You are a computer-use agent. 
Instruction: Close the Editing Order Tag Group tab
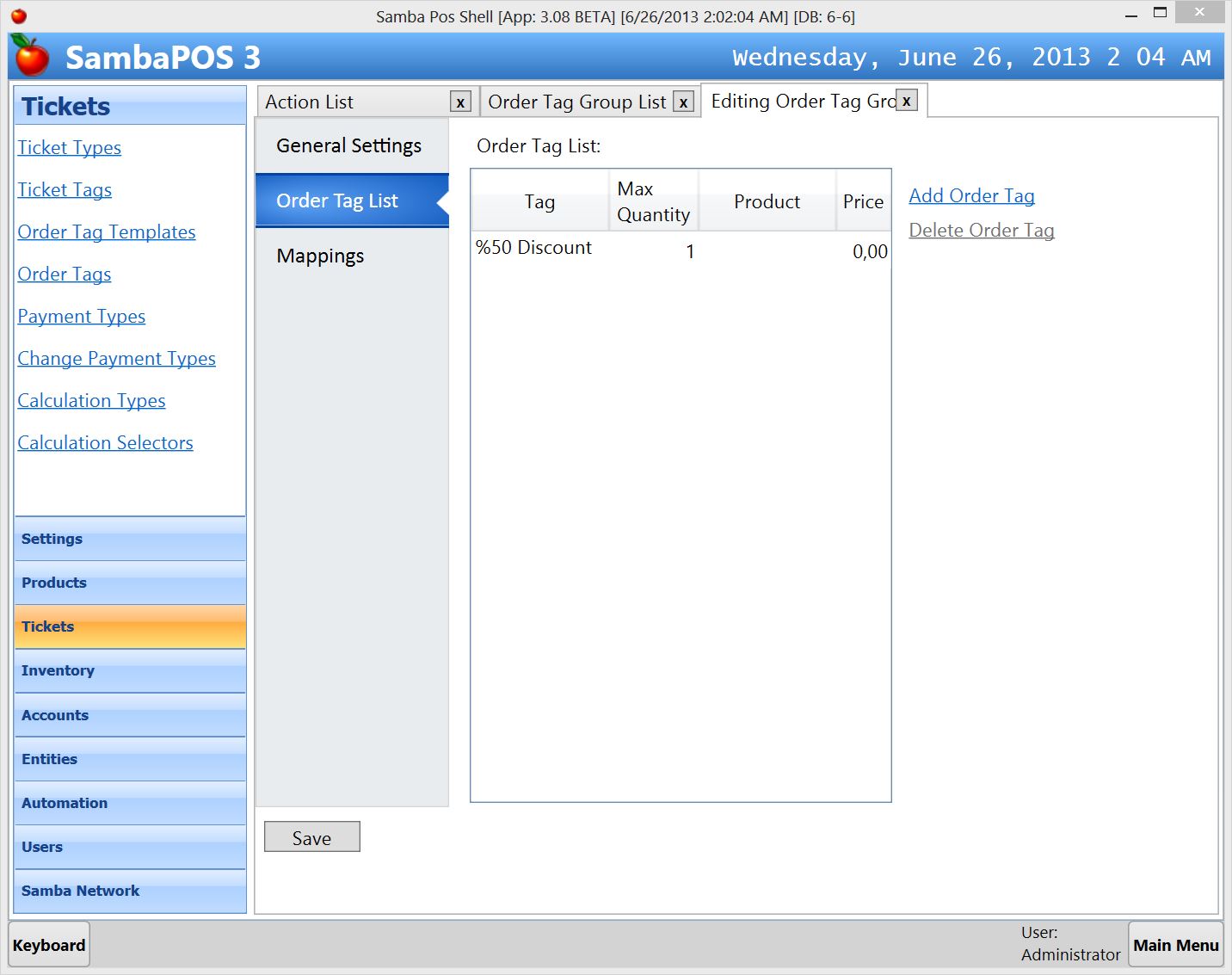point(906,101)
